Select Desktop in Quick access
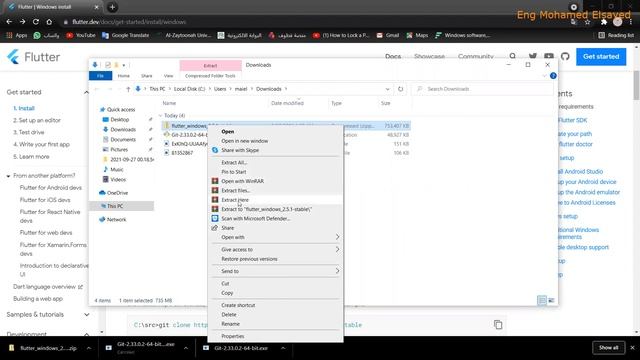Screen dimensions: 640x360 [x=120, y=120]
